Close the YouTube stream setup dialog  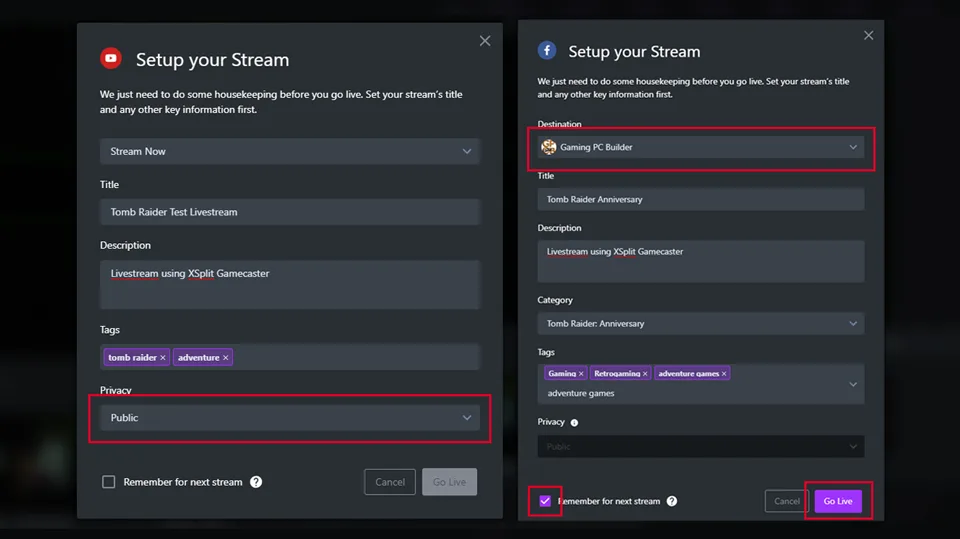pos(485,41)
